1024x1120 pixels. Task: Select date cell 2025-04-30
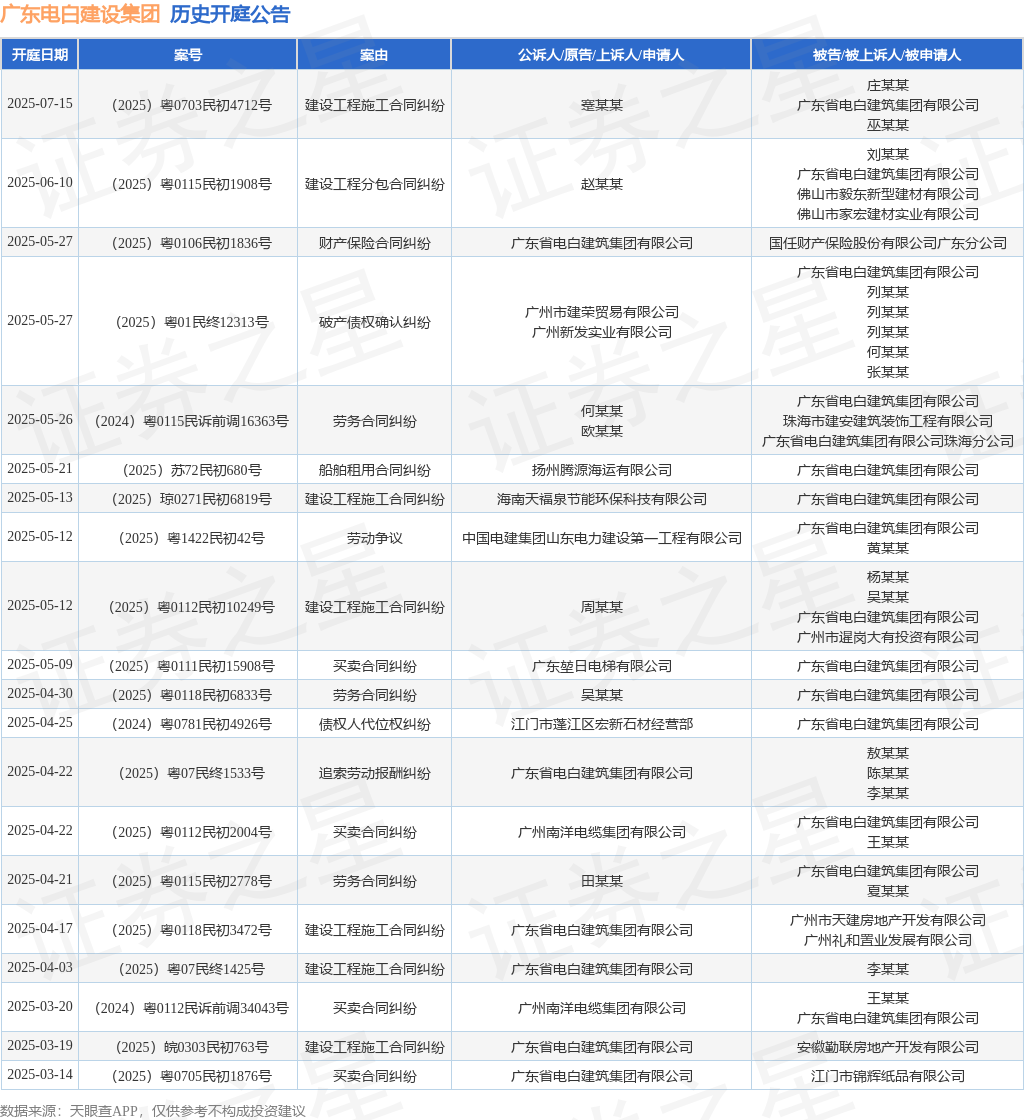(x=40, y=694)
